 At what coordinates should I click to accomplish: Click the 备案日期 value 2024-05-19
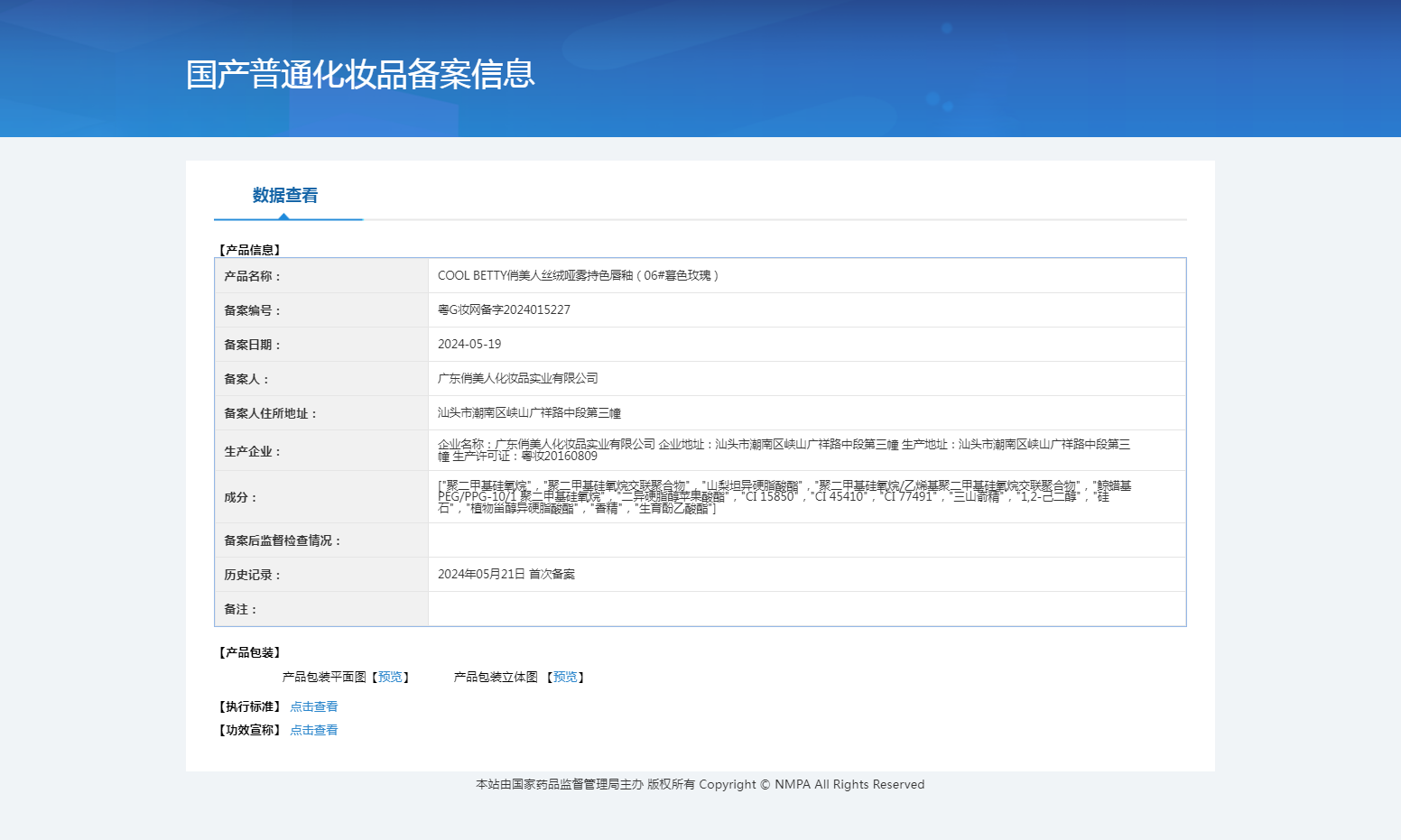click(x=469, y=344)
